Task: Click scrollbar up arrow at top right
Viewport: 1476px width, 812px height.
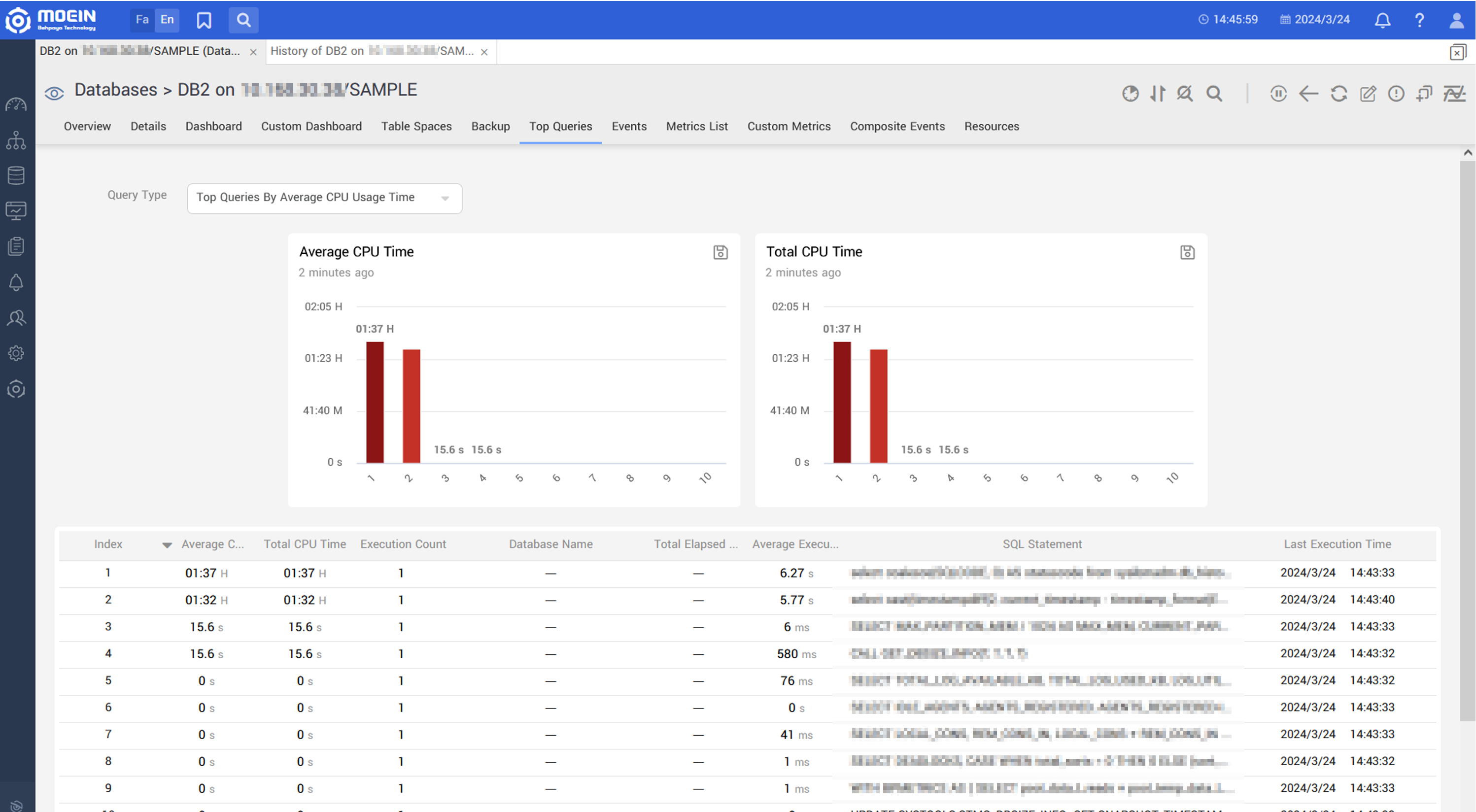Action: click(1468, 152)
